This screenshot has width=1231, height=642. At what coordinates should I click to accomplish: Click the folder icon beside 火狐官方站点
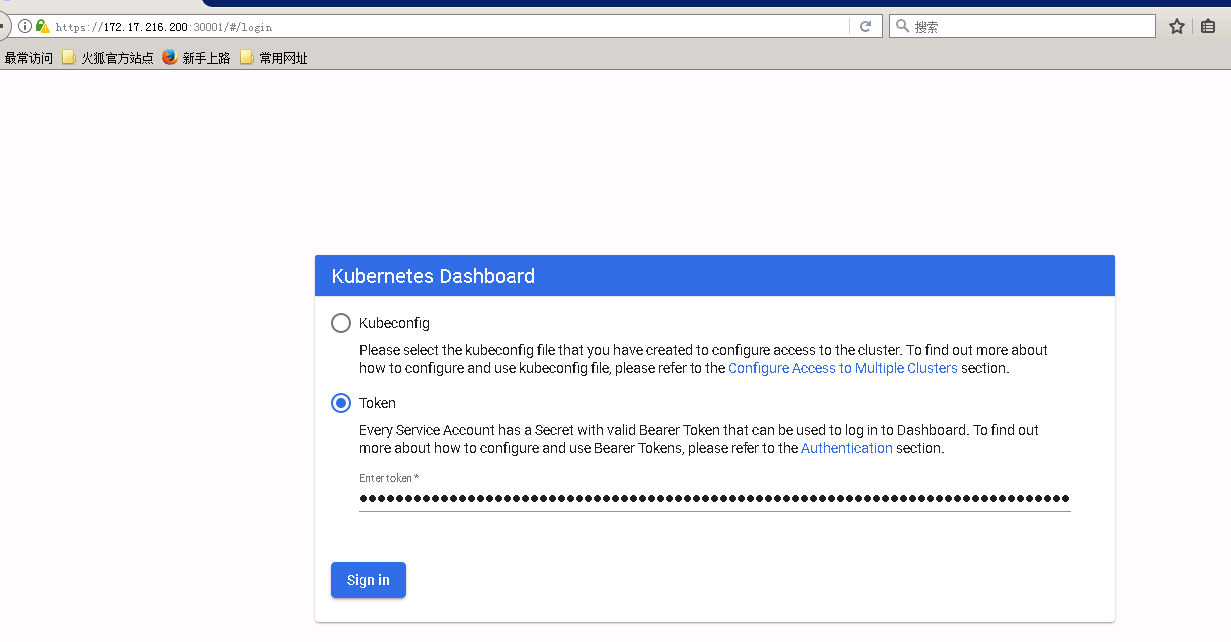pos(69,58)
